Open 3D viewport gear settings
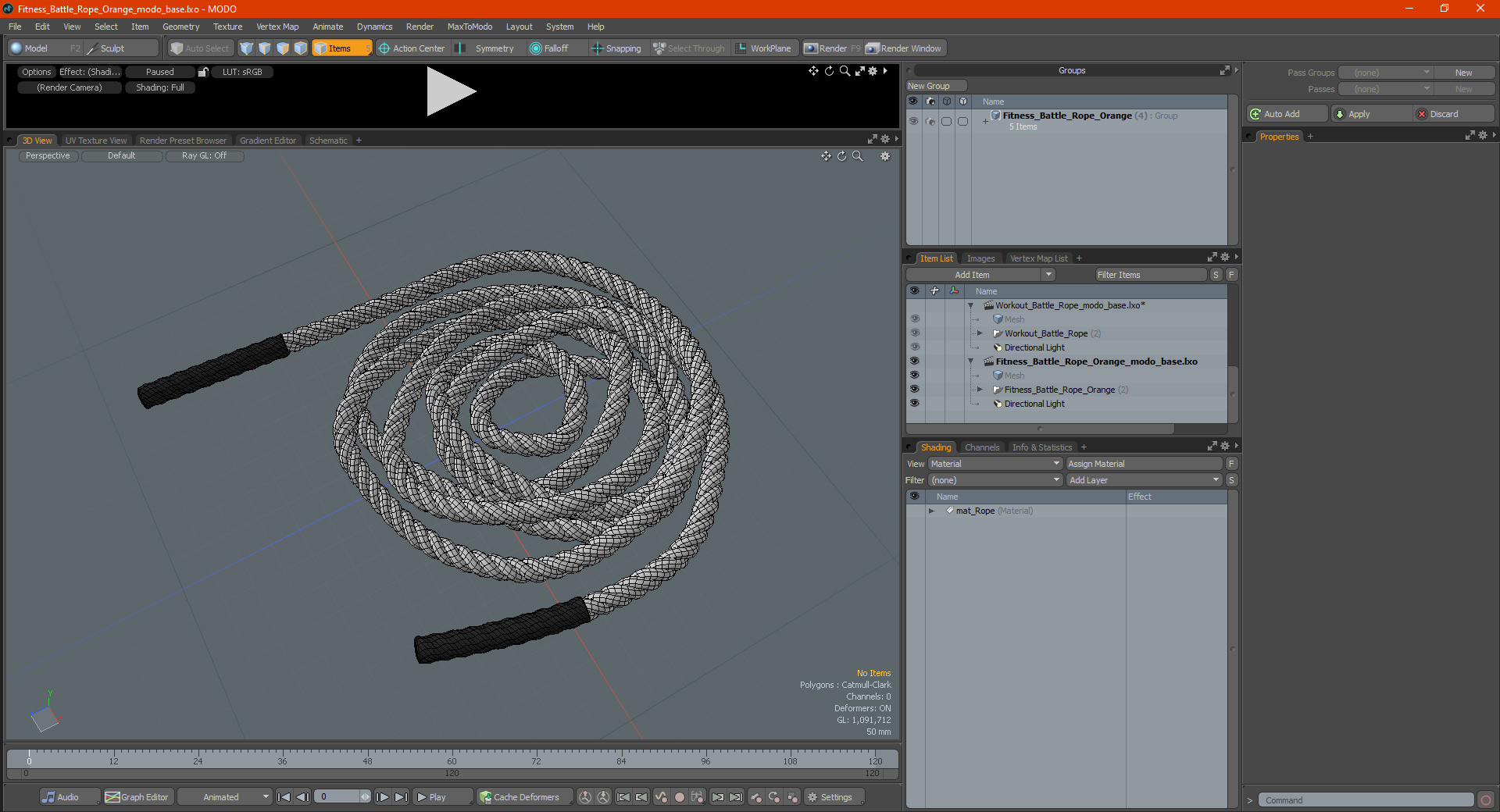This screenshot has width=1500, height=812. click(x=885, y=156)
